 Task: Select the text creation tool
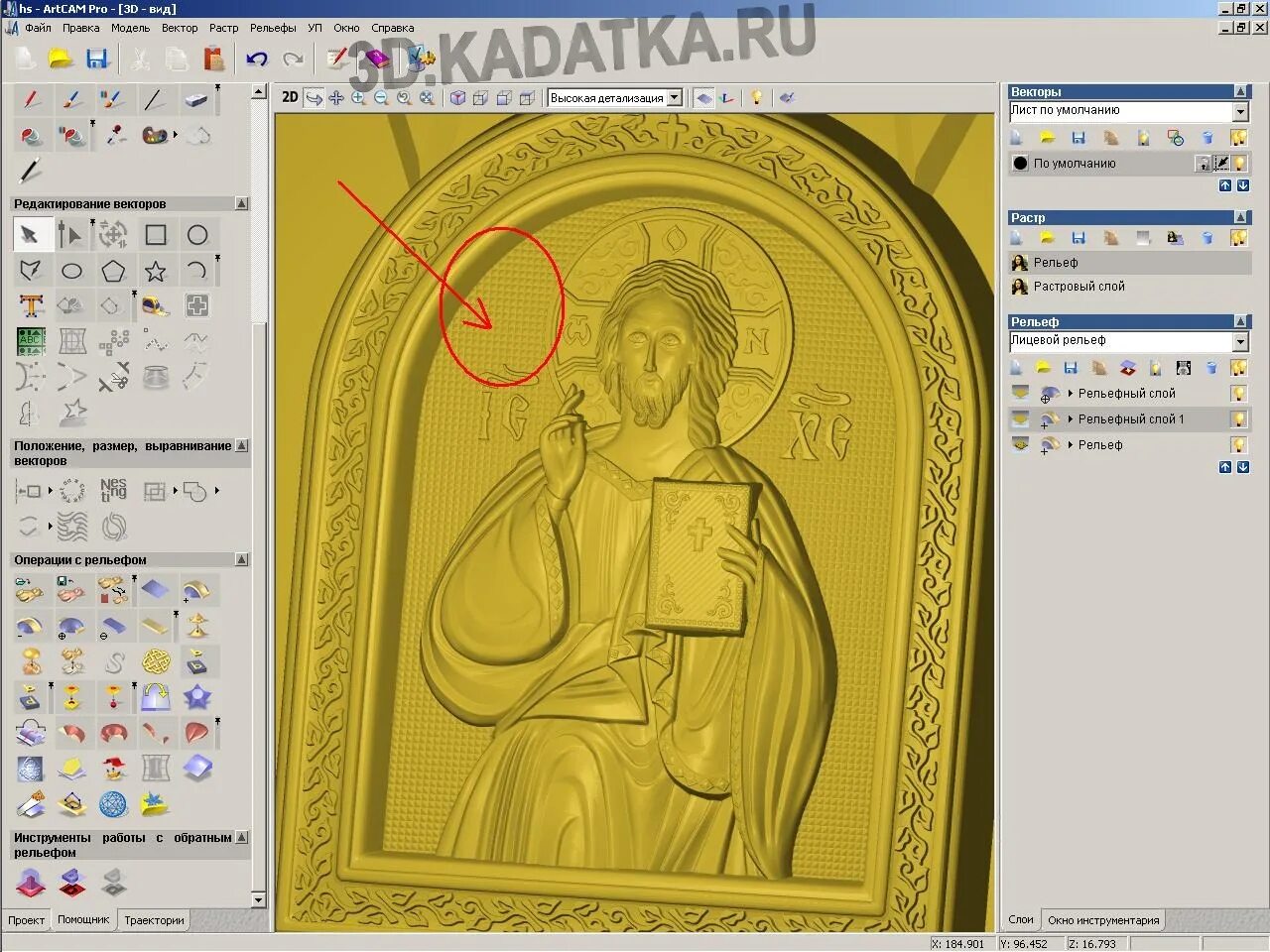point(30,306)
